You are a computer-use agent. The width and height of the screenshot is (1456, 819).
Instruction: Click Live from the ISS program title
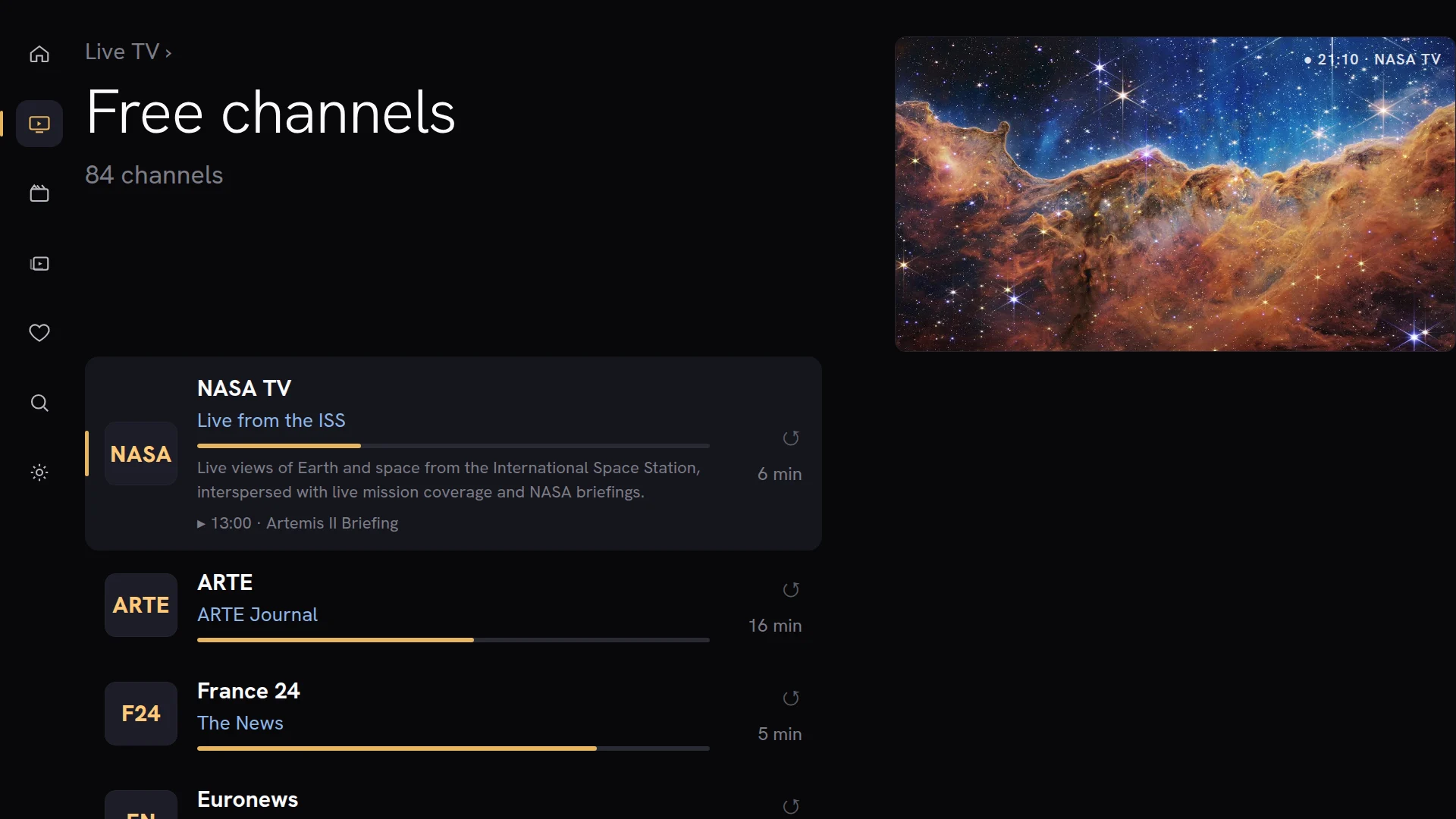point(271,421)
